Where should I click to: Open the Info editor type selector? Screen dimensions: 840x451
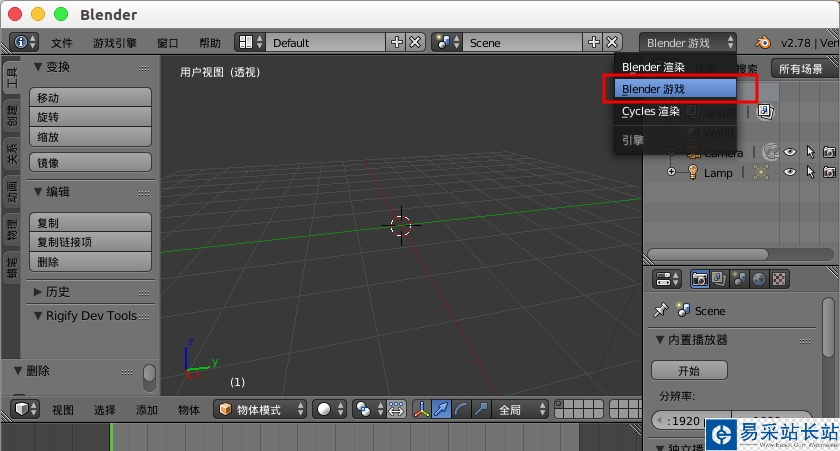click(24, 42)
